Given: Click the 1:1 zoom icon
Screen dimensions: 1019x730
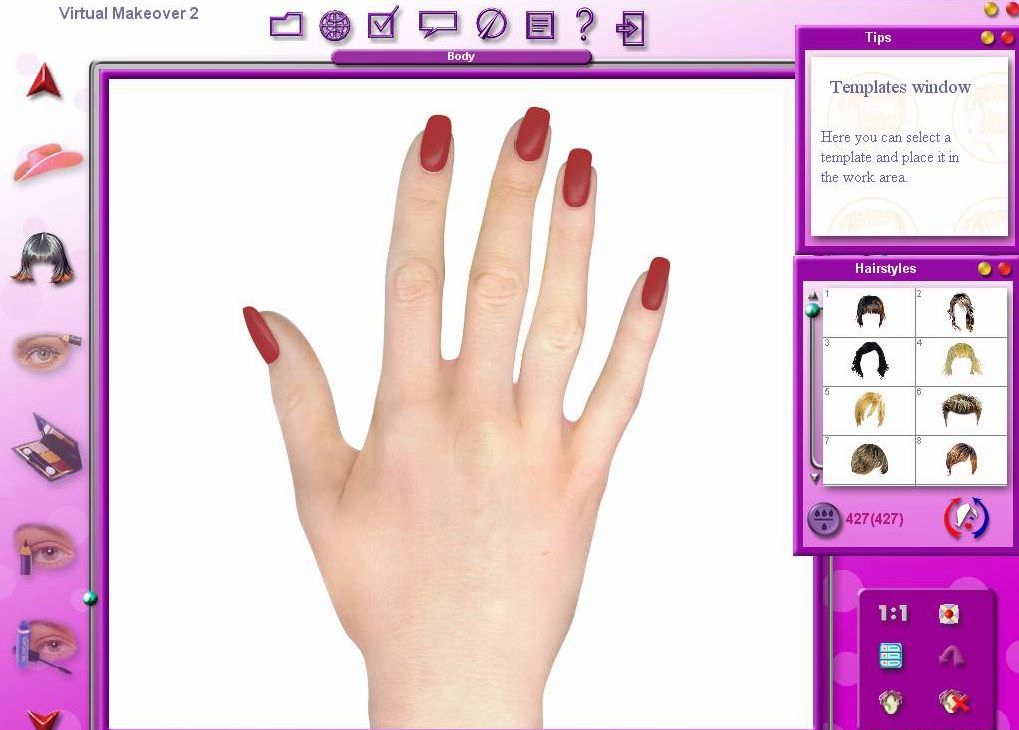Looking at the screenshot, I should [893, 613].
